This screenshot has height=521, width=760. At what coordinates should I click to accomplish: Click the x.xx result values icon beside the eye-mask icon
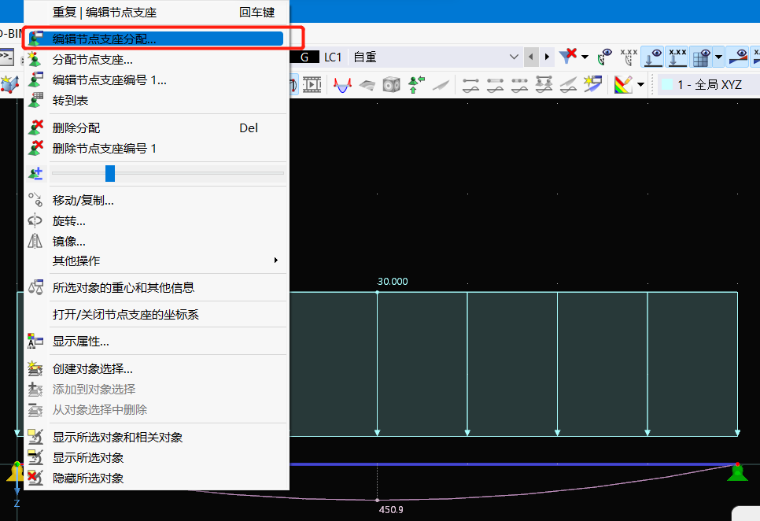pyautogui.click(x=629, y=57)
